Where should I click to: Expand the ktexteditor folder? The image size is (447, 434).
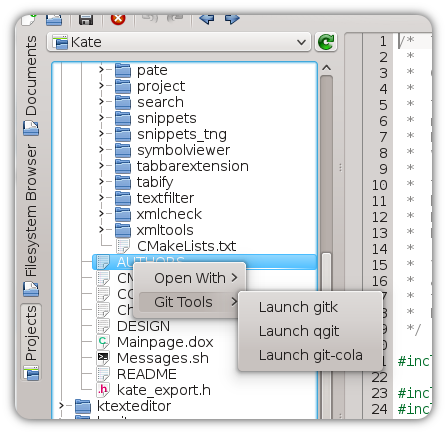(62, 406)
